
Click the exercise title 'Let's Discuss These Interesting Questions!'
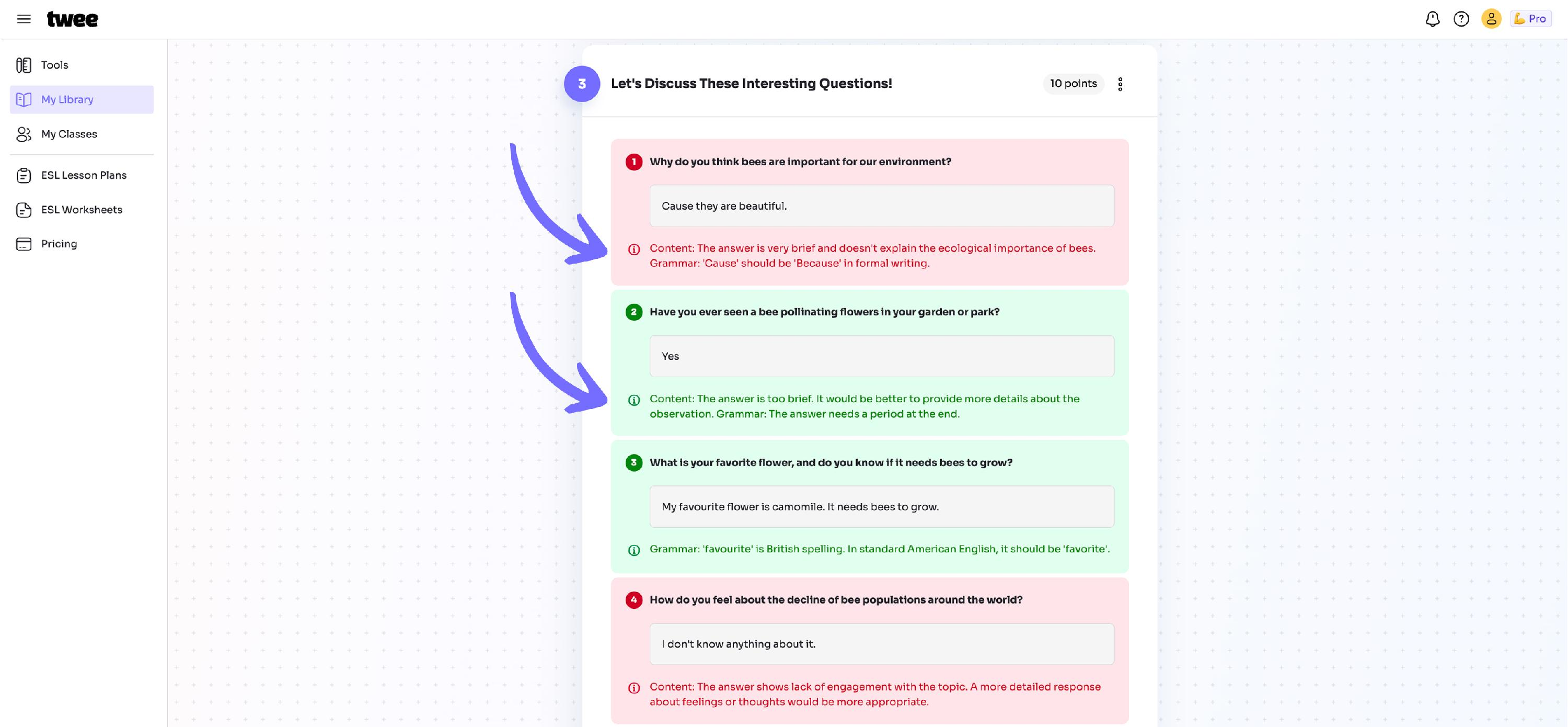751,83
